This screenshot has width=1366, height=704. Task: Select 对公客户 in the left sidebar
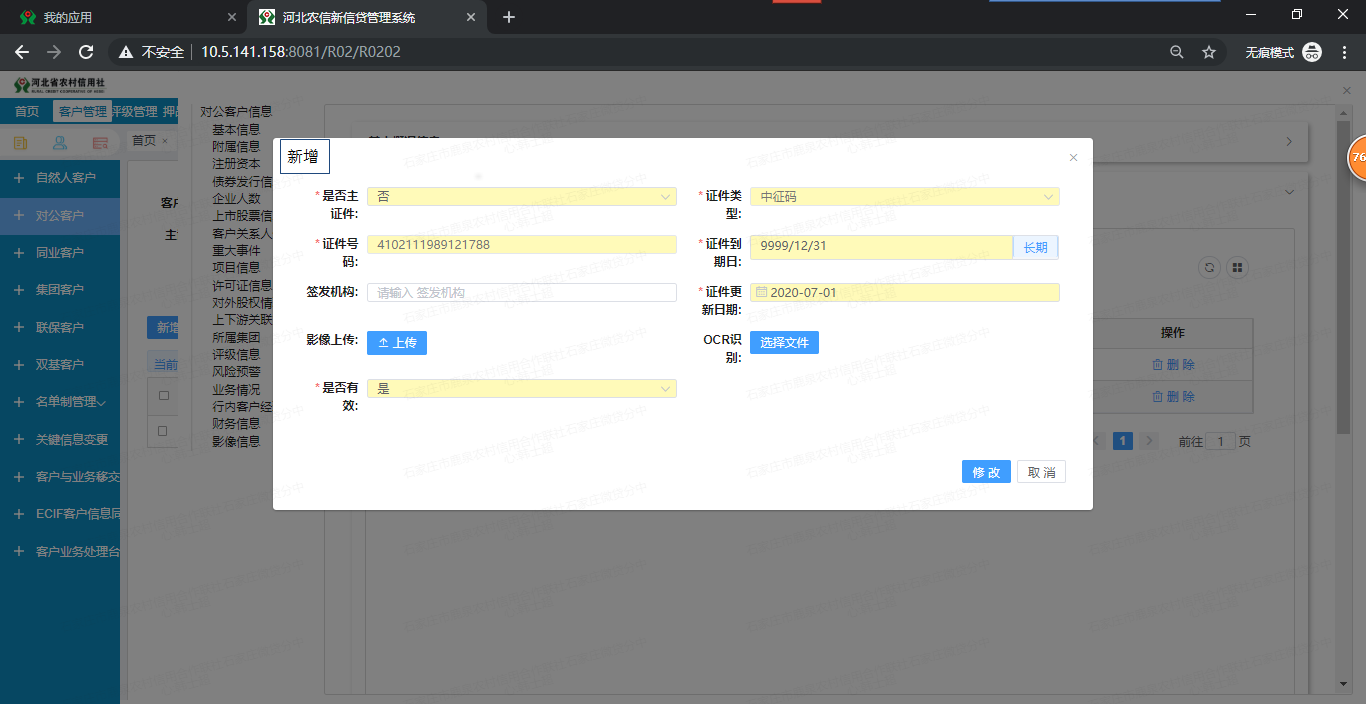[60, 215]
